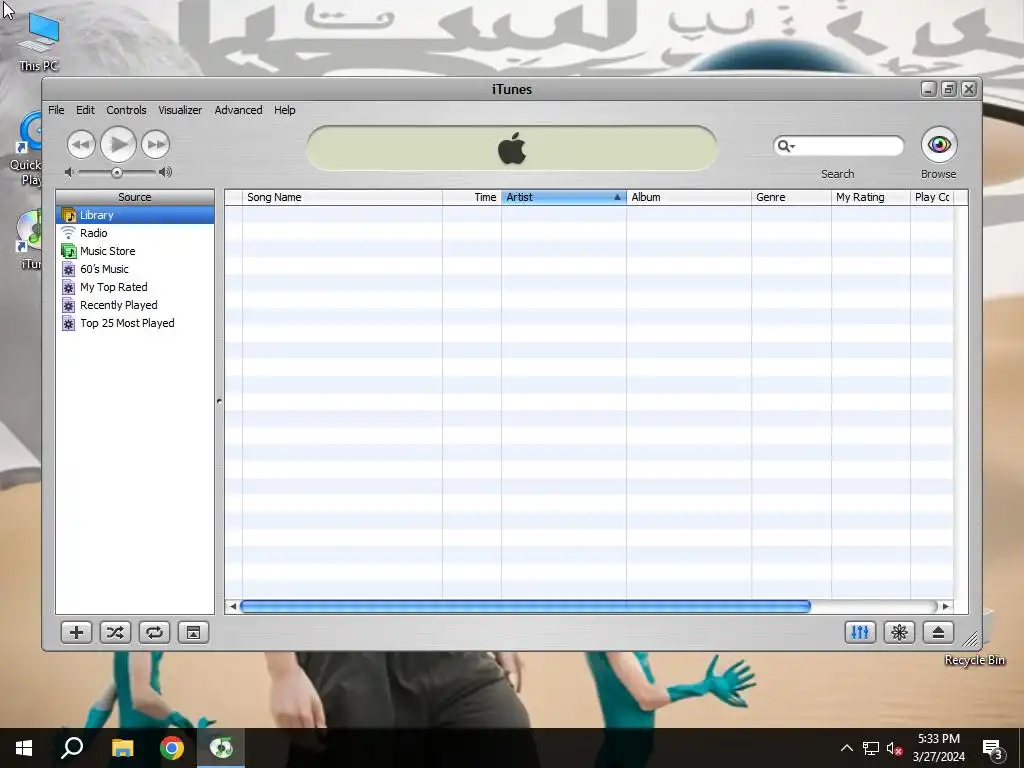Screen dimensions: 1024x768
Task: Click the scrollbar left arrow
Action: [x=232, y=607]
